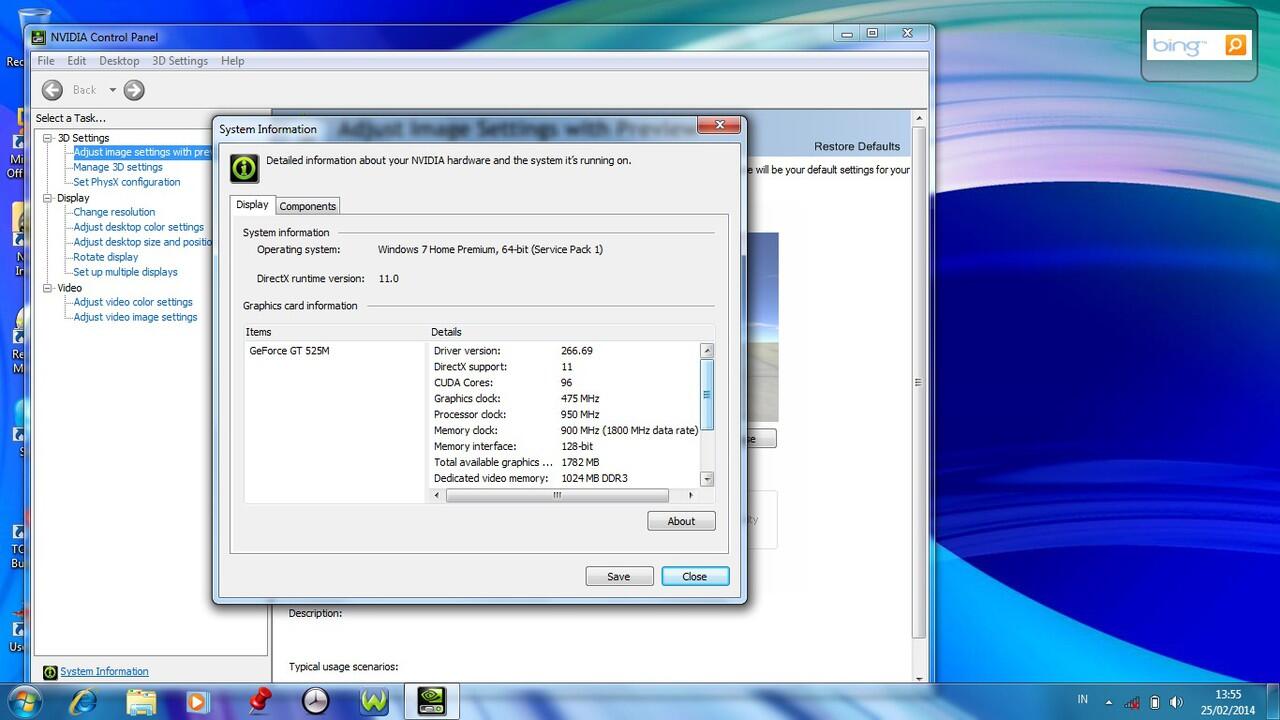
Task: Click the network signal tray icon
Action: [x=1132, y=702]
